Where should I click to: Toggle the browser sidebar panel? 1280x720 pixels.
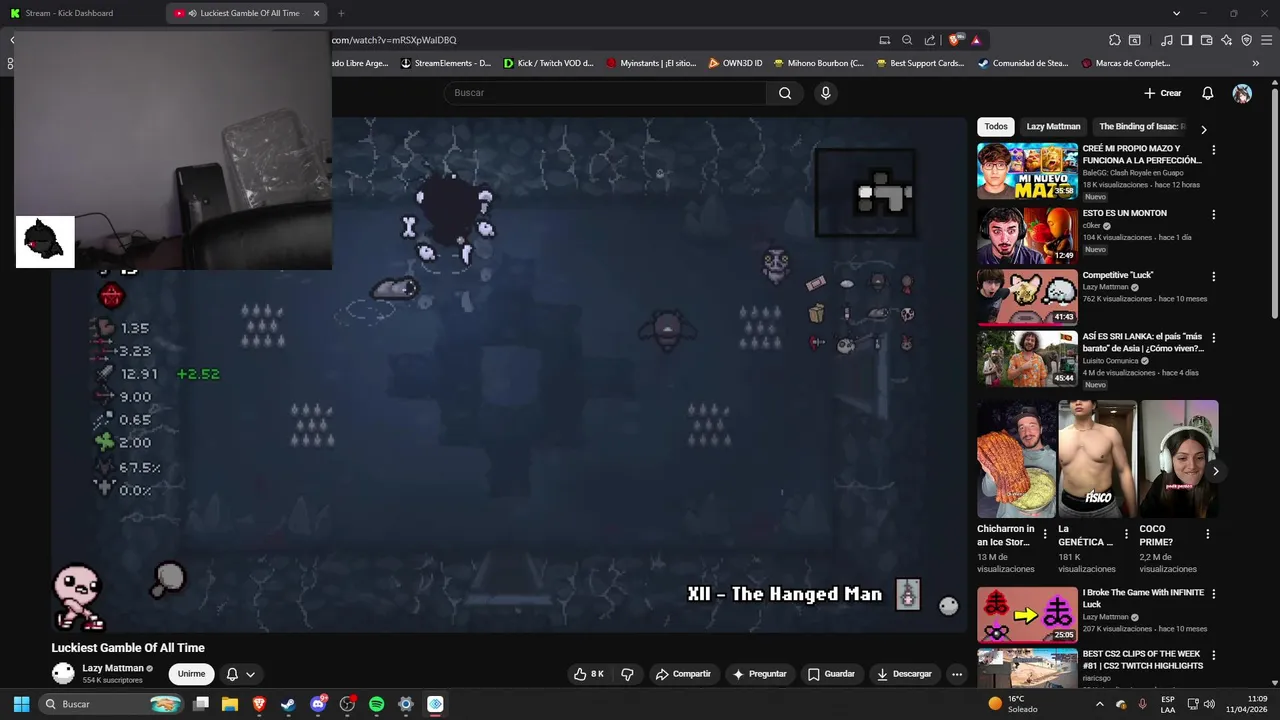tap(1186, 40)
